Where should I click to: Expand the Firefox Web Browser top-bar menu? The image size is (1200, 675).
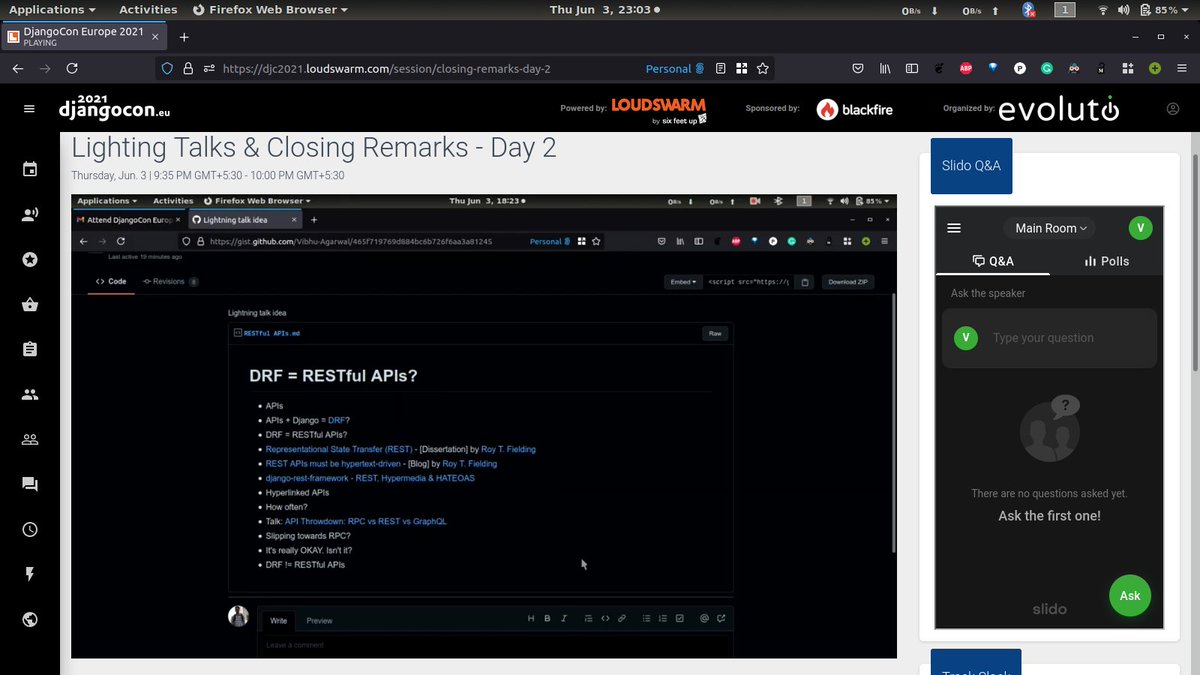tap(270, 9)
